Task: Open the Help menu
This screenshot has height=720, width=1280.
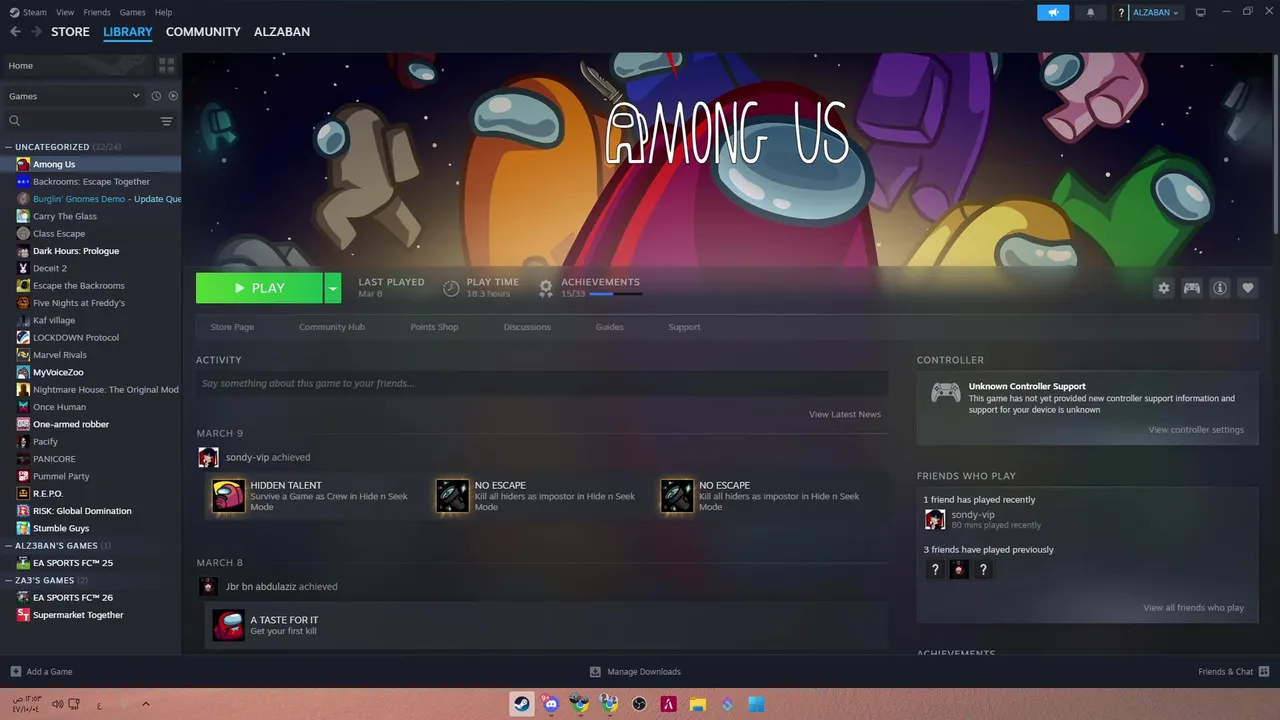Action: coord(163,12)
